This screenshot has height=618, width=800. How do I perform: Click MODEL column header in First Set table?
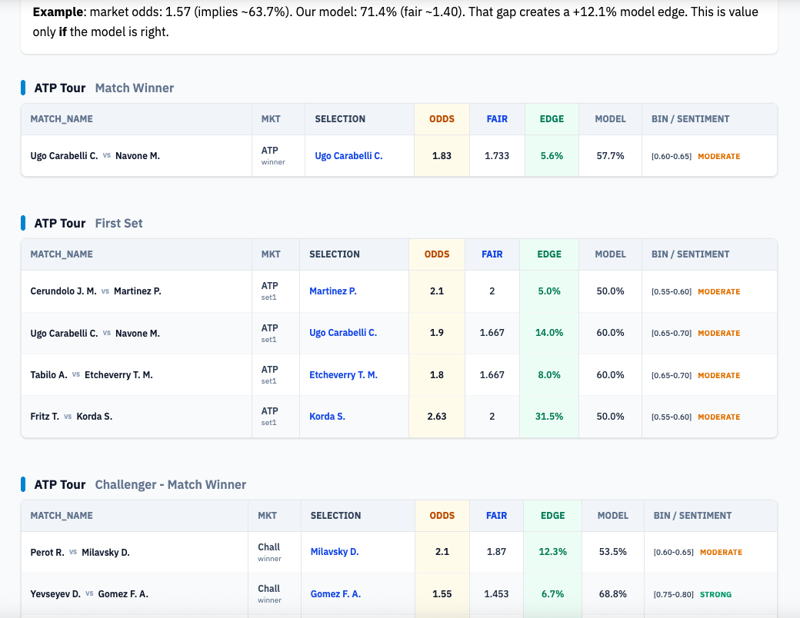coord(610,254)
